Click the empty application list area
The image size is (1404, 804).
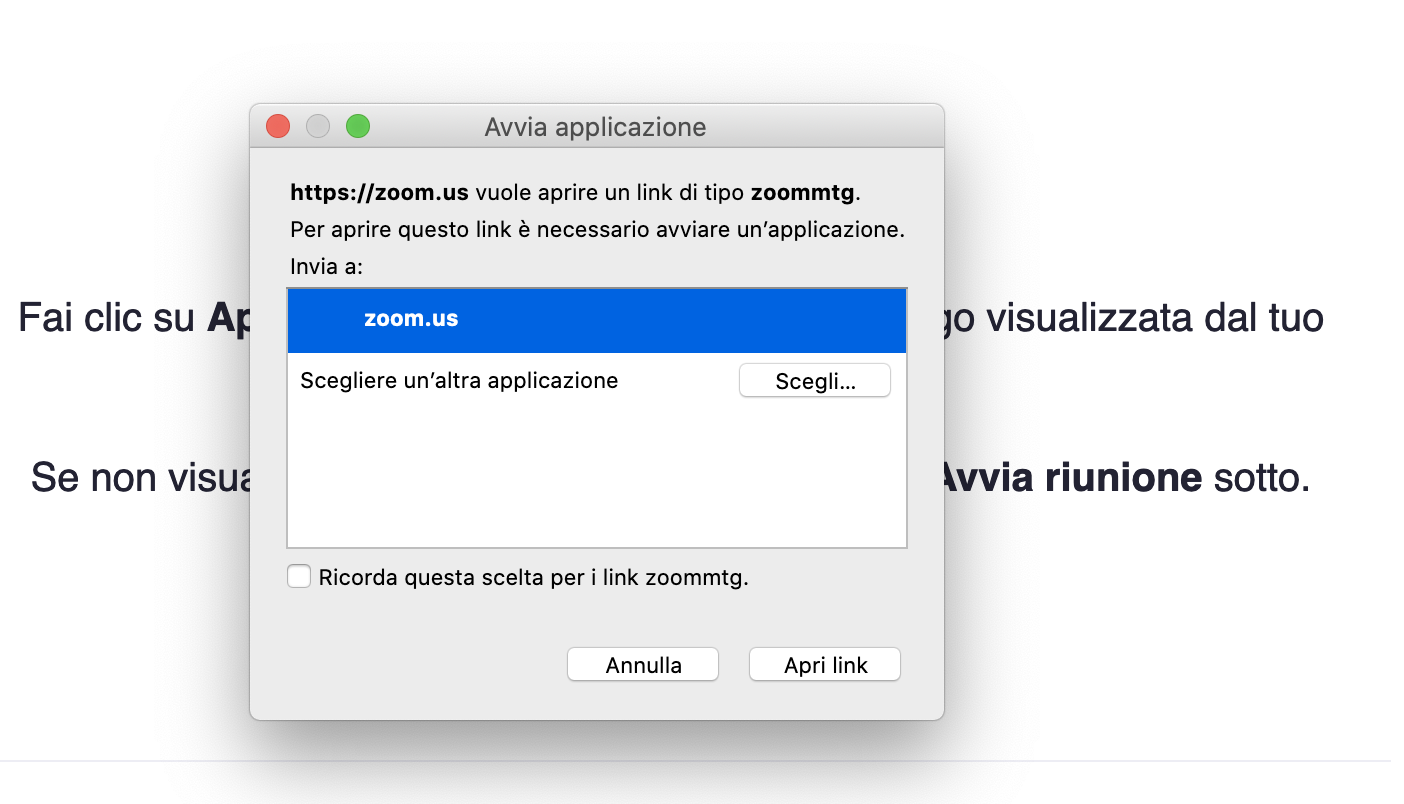pyautogui.click(x=597, y=478)
